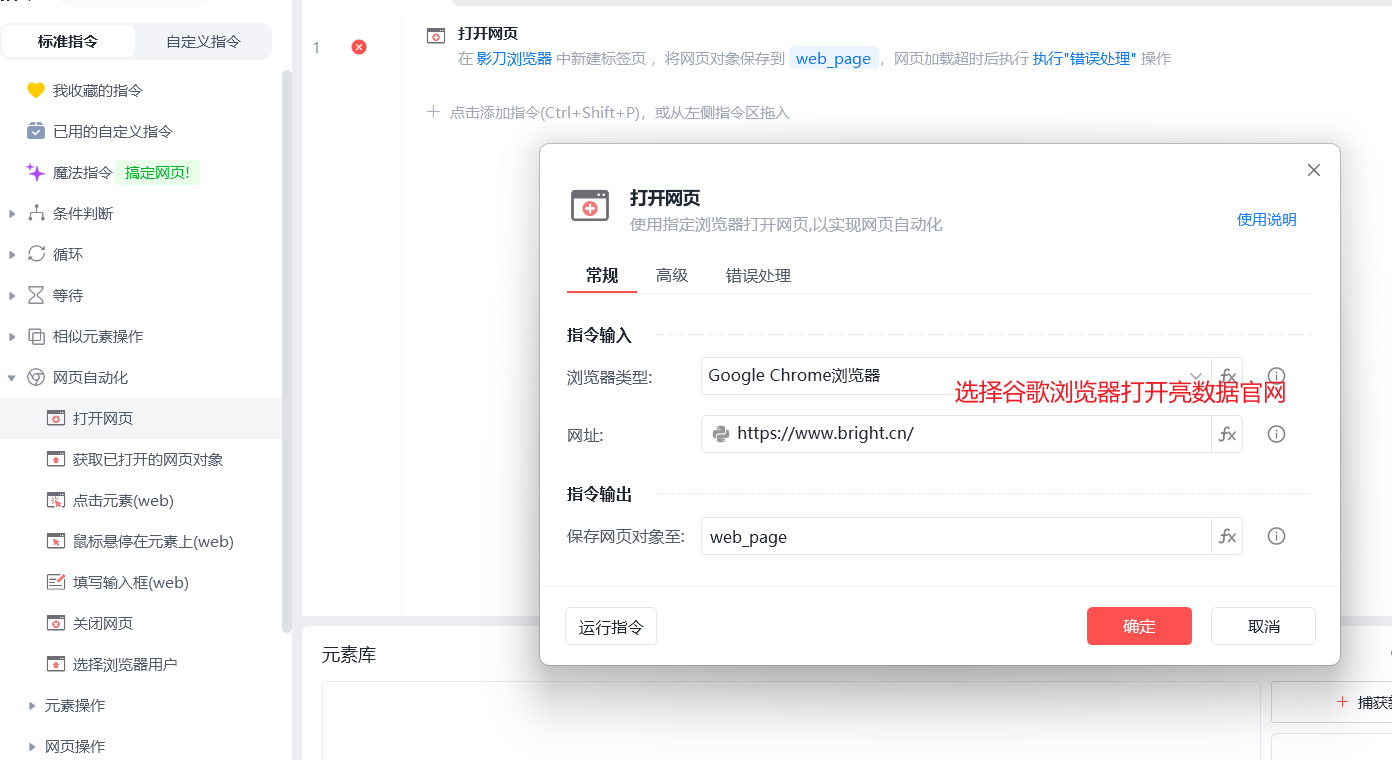Click the purple magic command sparkle icon
Viewport: 1392px width, 760px height.
36,172
